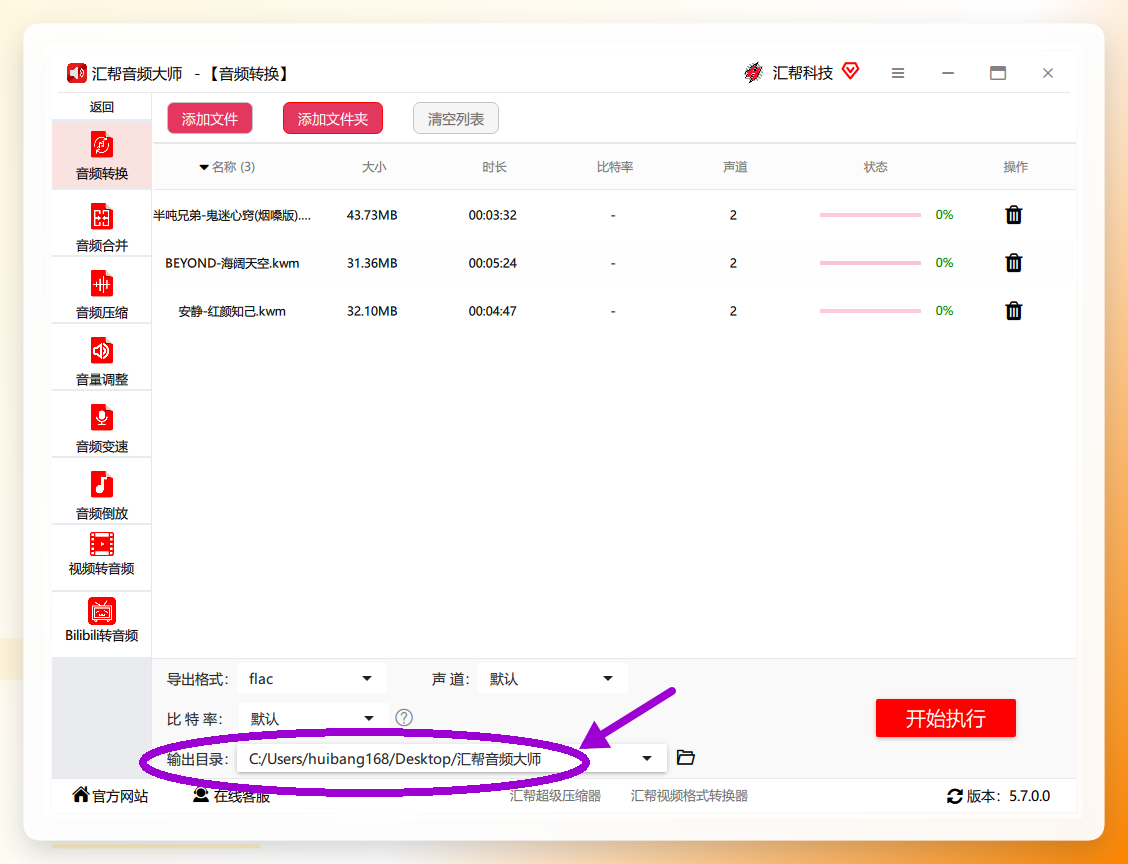Check for updates via the 版本 refresh icon
1128x864 pixels.
point(955,796)
